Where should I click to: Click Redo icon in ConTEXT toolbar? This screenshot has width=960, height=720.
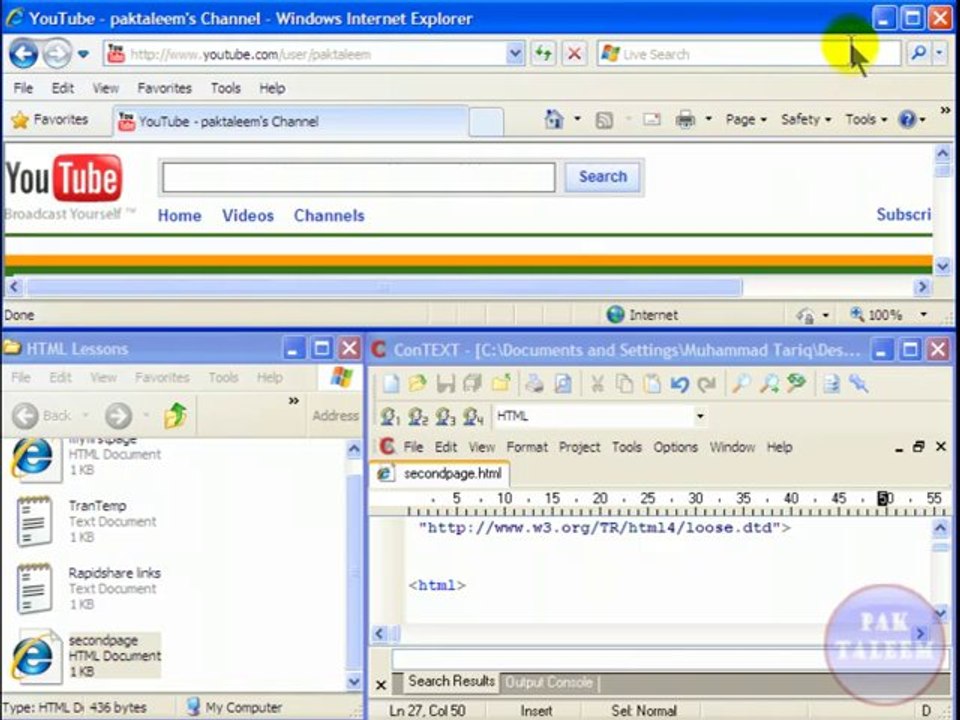click(707, 383)
